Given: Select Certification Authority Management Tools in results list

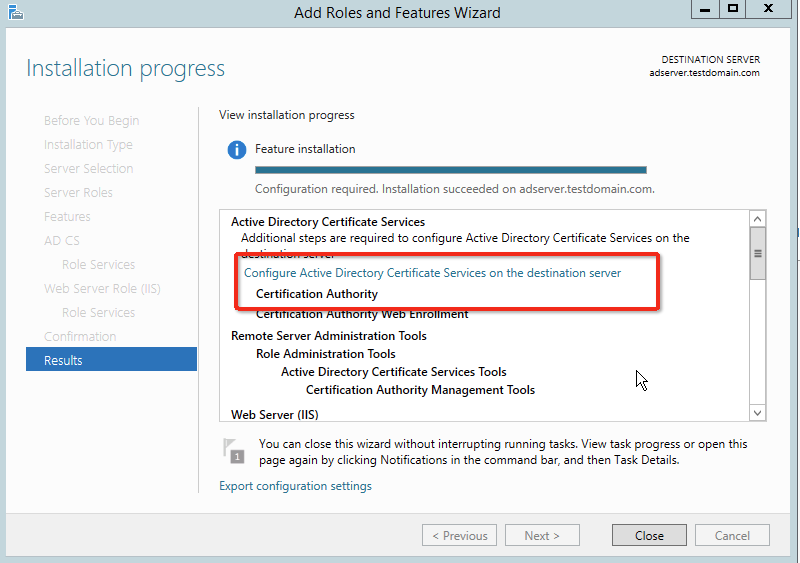Looking at the screenshot, I should 420,390.
